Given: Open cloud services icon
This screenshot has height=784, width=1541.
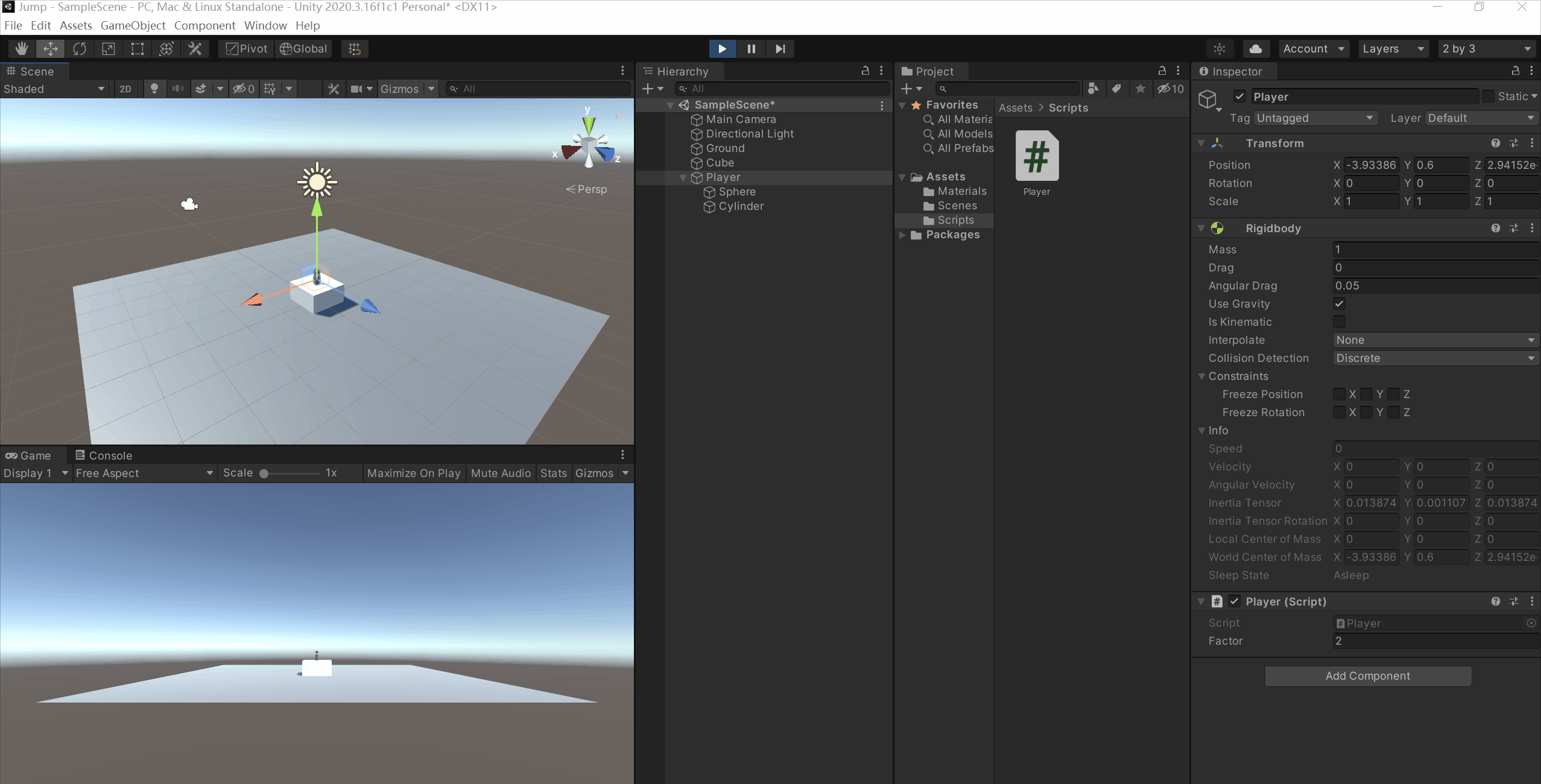Looking at the screenshot, I should coord(1256,49).
